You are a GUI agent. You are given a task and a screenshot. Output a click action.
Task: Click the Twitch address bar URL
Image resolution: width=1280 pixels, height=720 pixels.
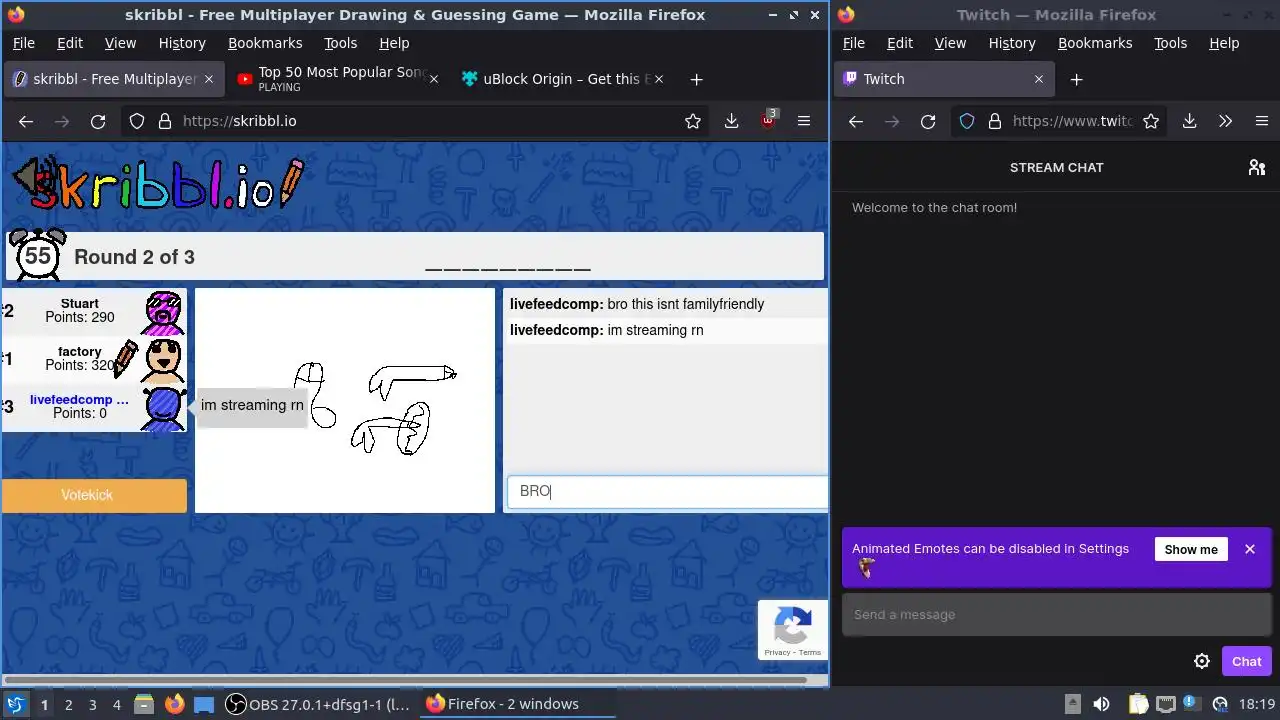pos(1072,121)
